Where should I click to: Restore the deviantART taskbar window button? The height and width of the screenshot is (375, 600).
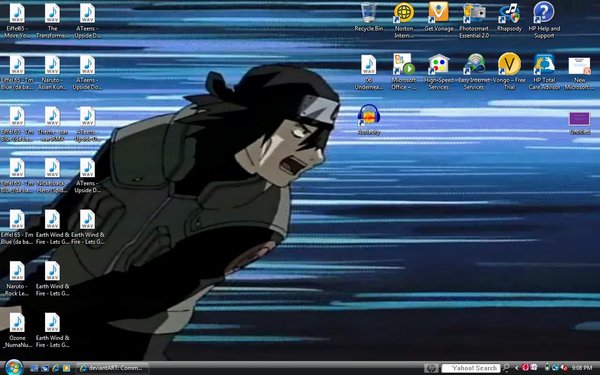coord(112,368)
